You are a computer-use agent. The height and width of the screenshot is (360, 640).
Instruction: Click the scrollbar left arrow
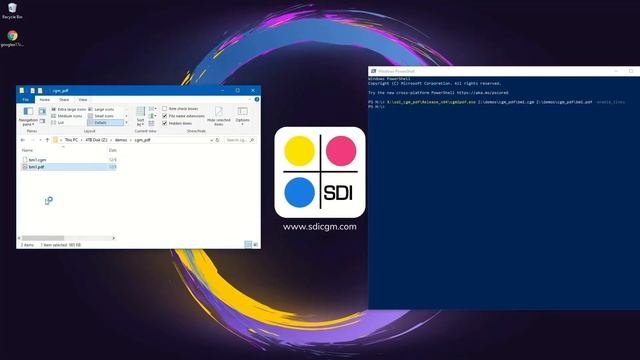click(x=19, y=238)
